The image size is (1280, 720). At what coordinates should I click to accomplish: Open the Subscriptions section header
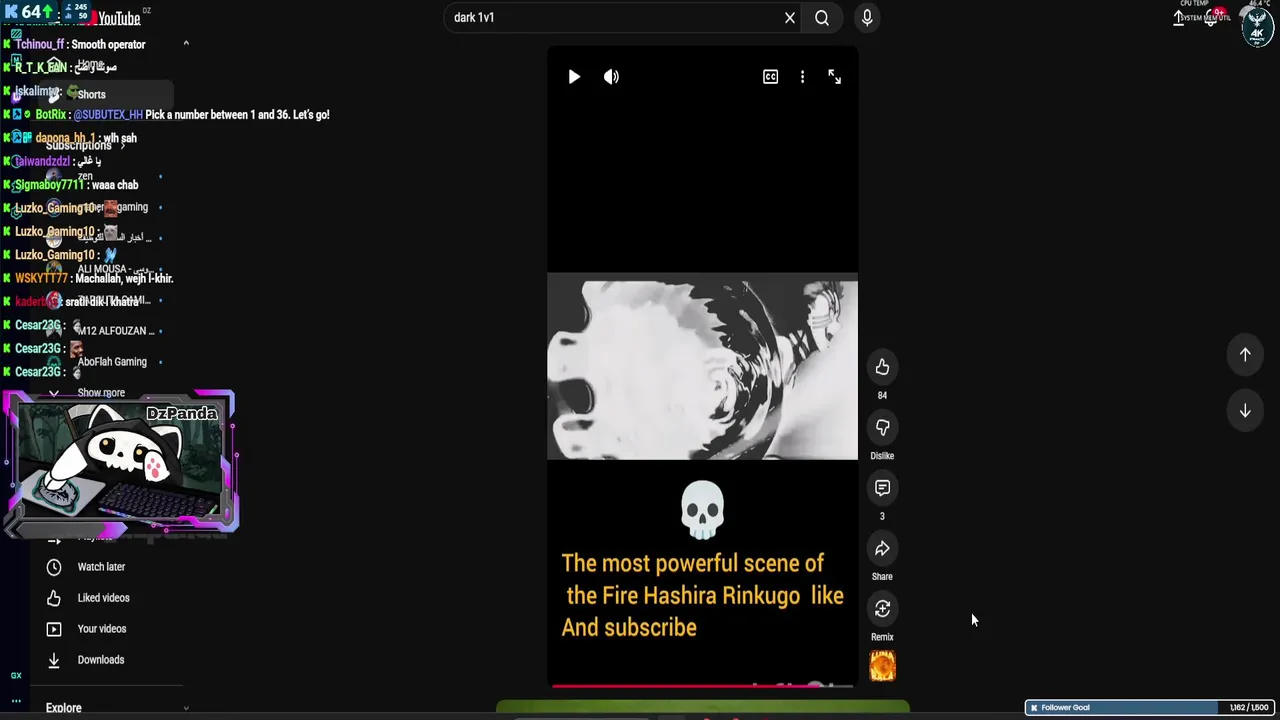tap(79, 146)
